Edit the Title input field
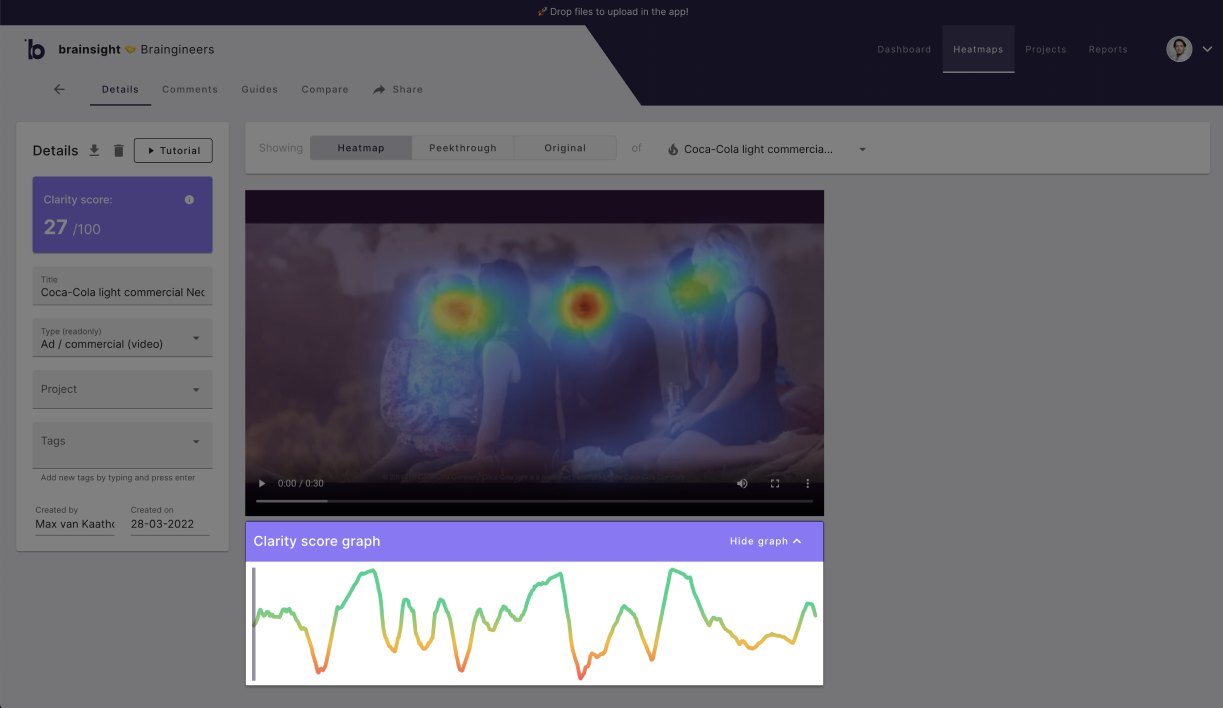Screen dimensions: 1223x708 coord(122,287)
